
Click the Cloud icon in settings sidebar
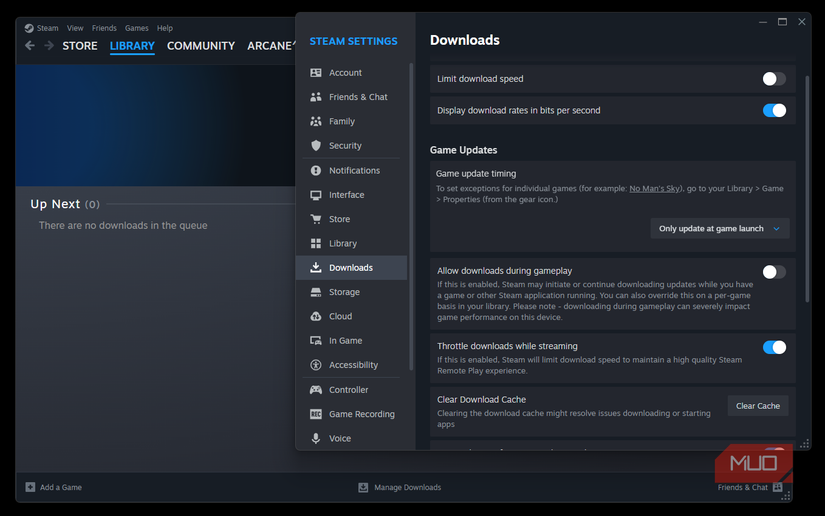click(316, 316)
